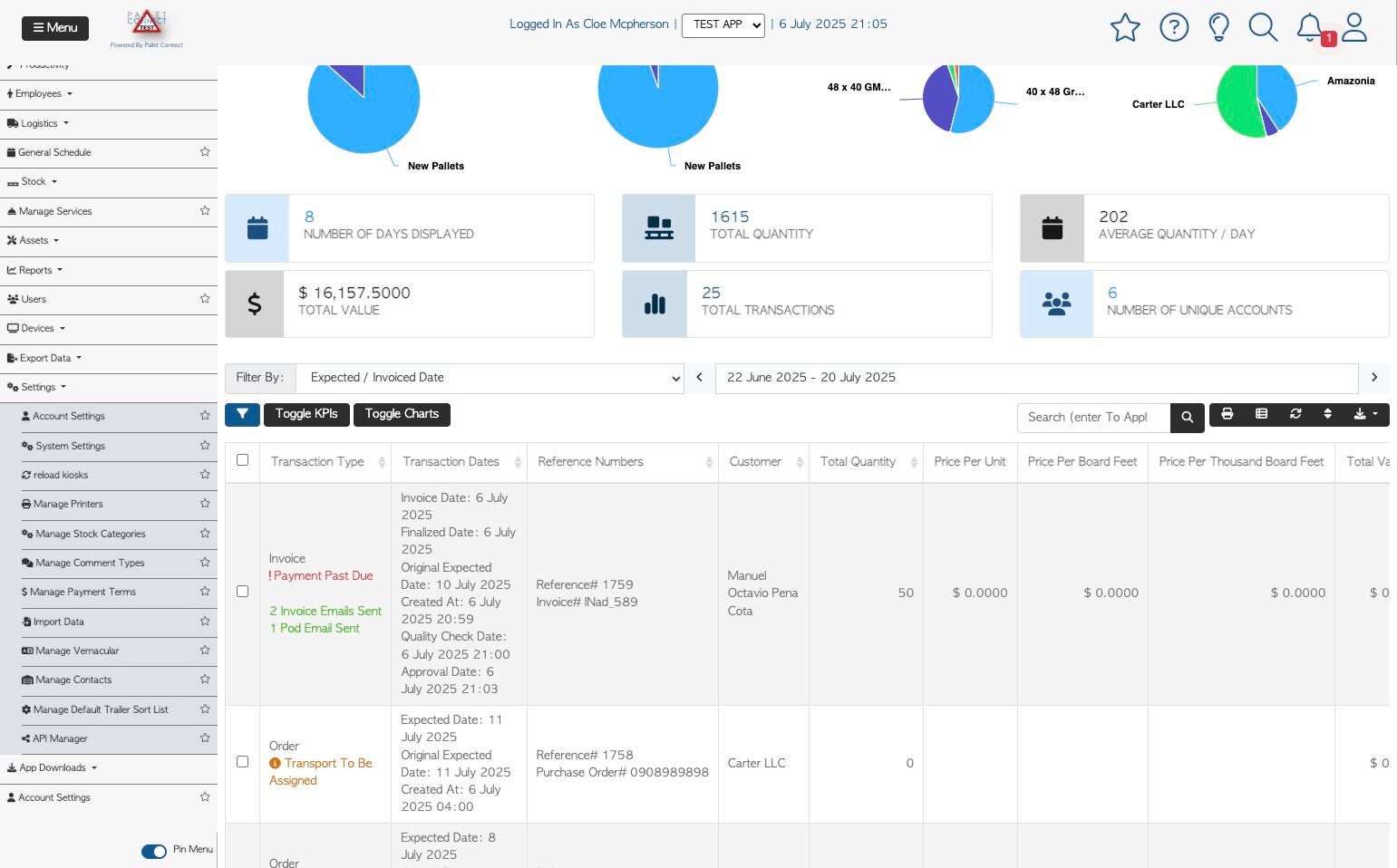Click the refresh icon in table toolbar

[1295, 414]
